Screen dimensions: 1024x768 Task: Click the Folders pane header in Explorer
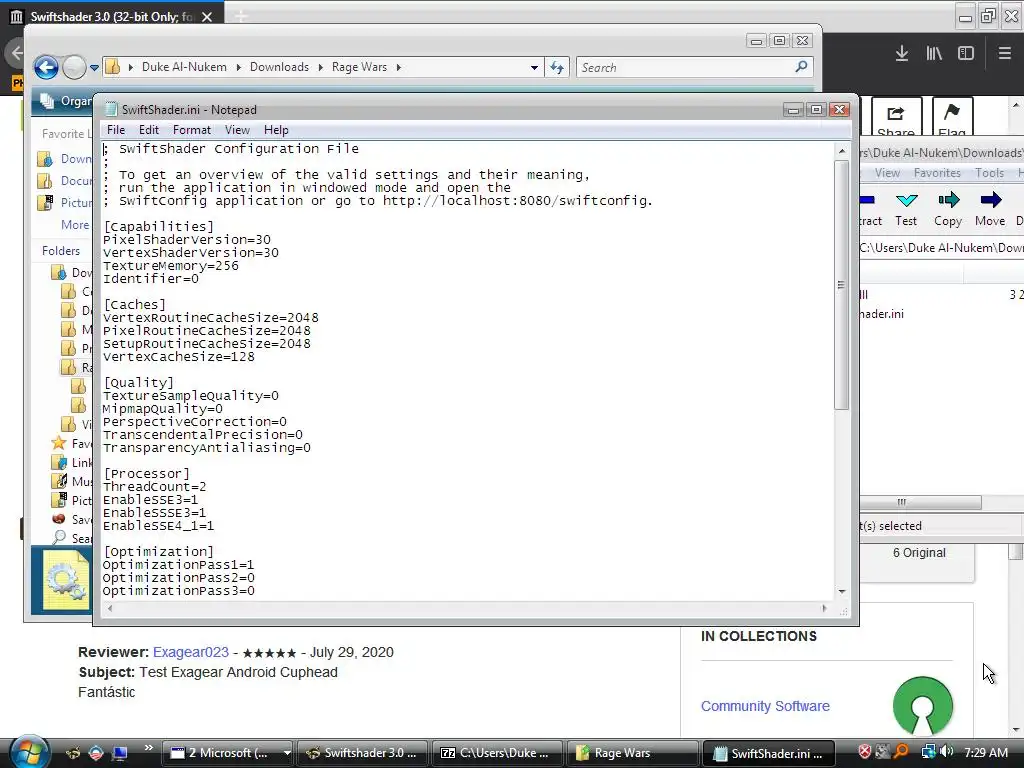click(61, 251)
